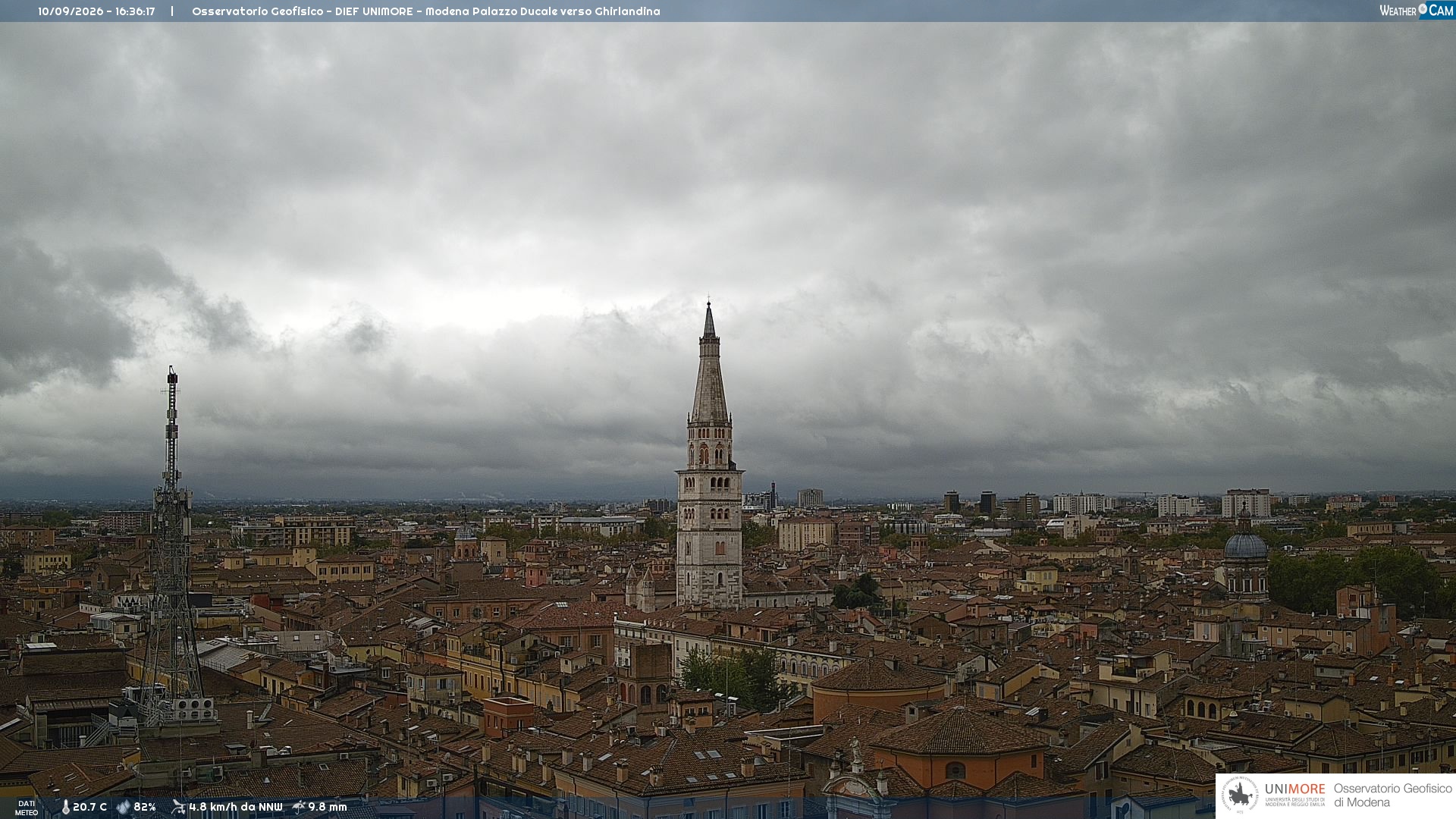This screenshot has width=1456, height=819.
Task: Click the anemometer wind speed icon
Action: pyautogui.click(x=178, y=807)
